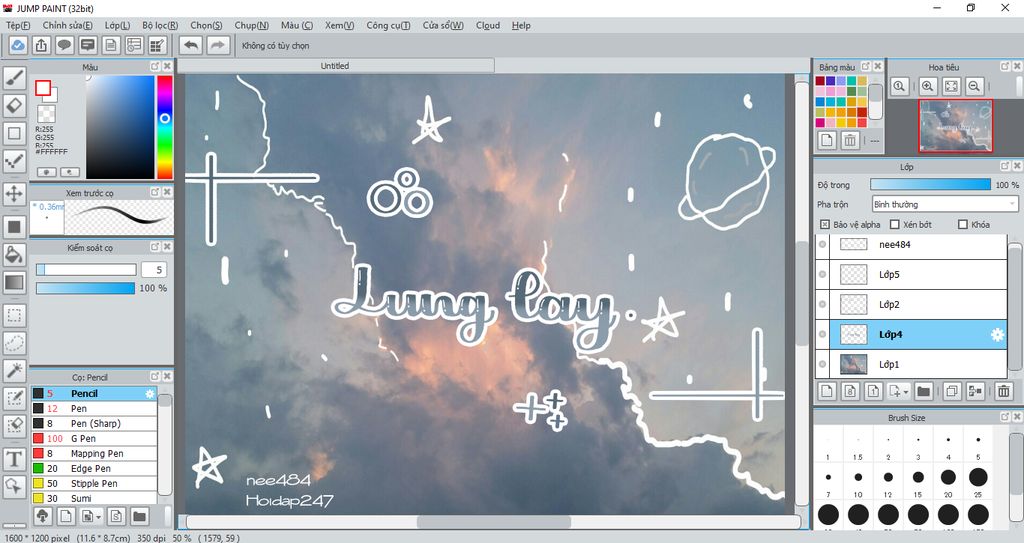Screen dimensions: 1024x543
Task: Open the add layer dropdown arrow
Action: pyautogui.click(x=906, y=392)
